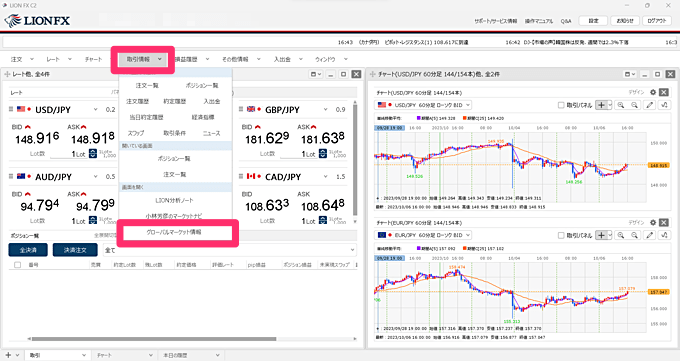Image resolution: width=680 pixels, height=361 pixels.
Task: Open the EUR/JPY chart settings gear
Action: 653,223
